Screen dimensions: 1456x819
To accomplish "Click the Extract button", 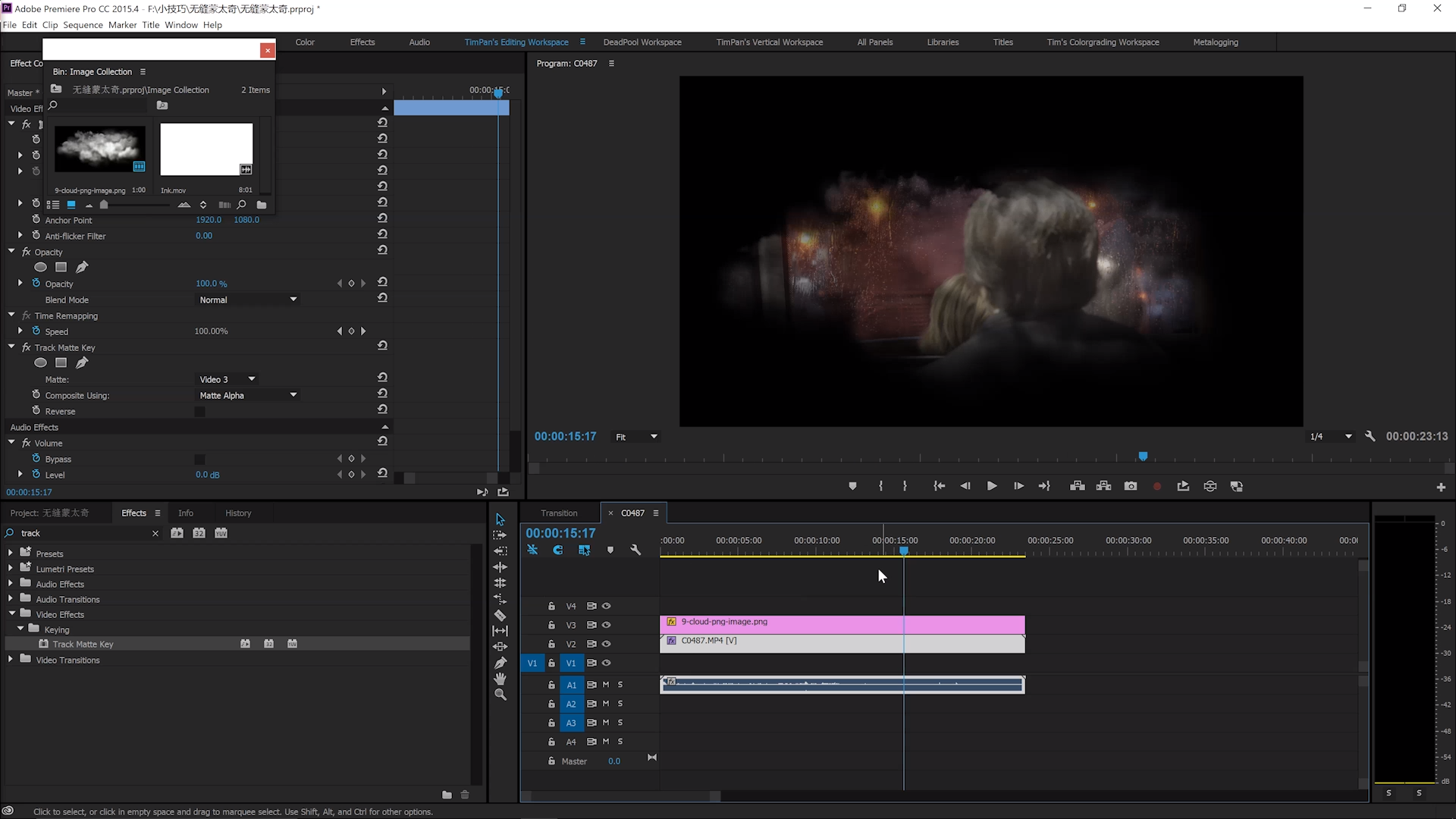I will pyautogui.click(x=1104, y=486).
